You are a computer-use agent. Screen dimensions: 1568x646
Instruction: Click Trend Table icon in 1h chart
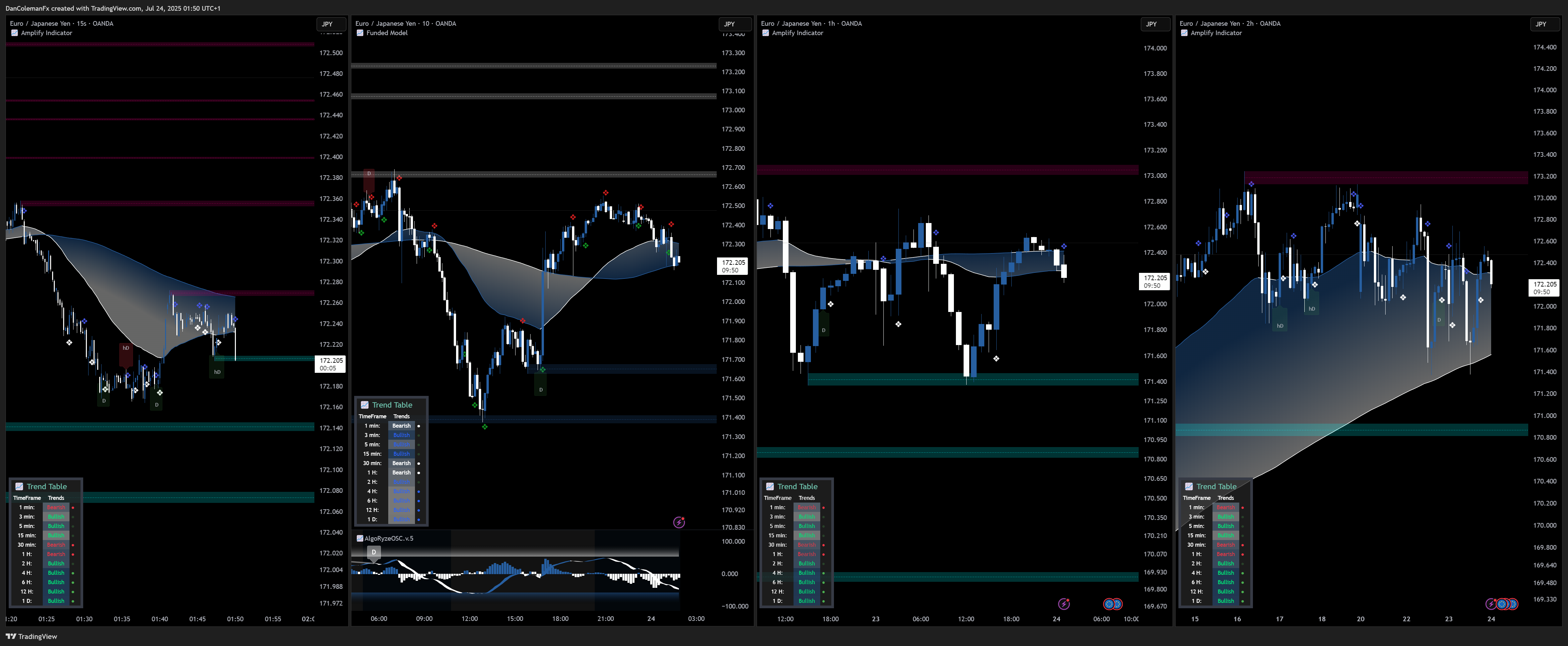point(770,486)
